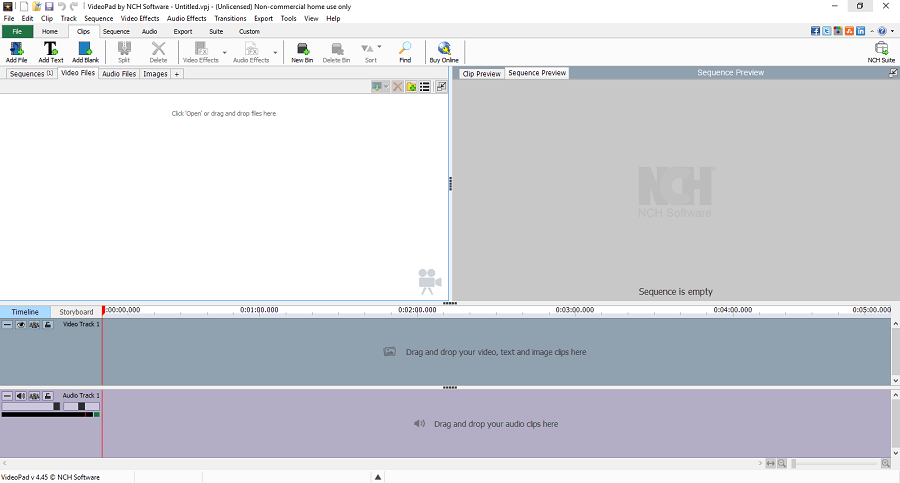Switch to the Export ribbon tab
900x483 pixels.
(183, 32)
